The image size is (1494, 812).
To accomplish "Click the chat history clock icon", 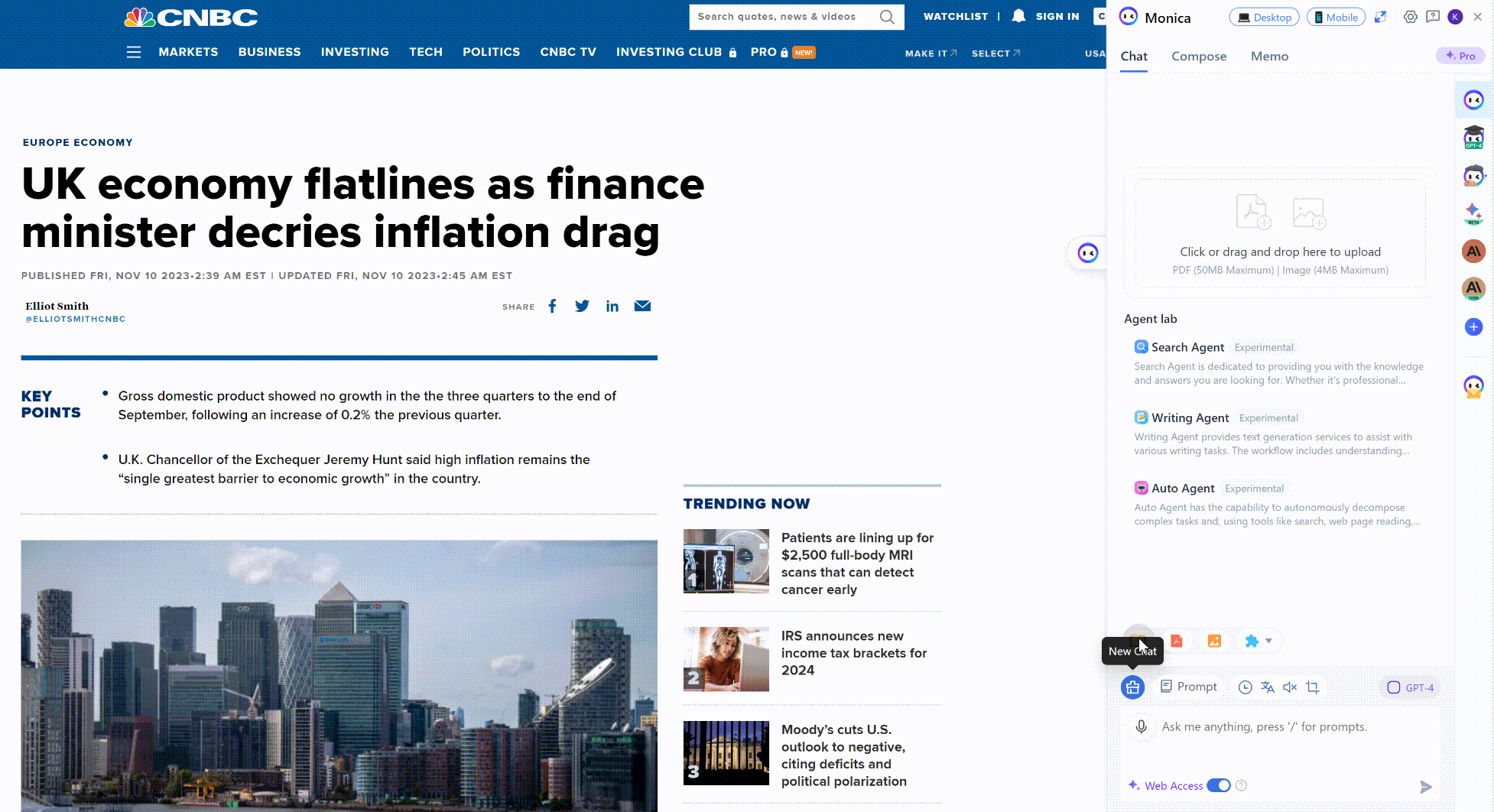I will coord(1245,687).
